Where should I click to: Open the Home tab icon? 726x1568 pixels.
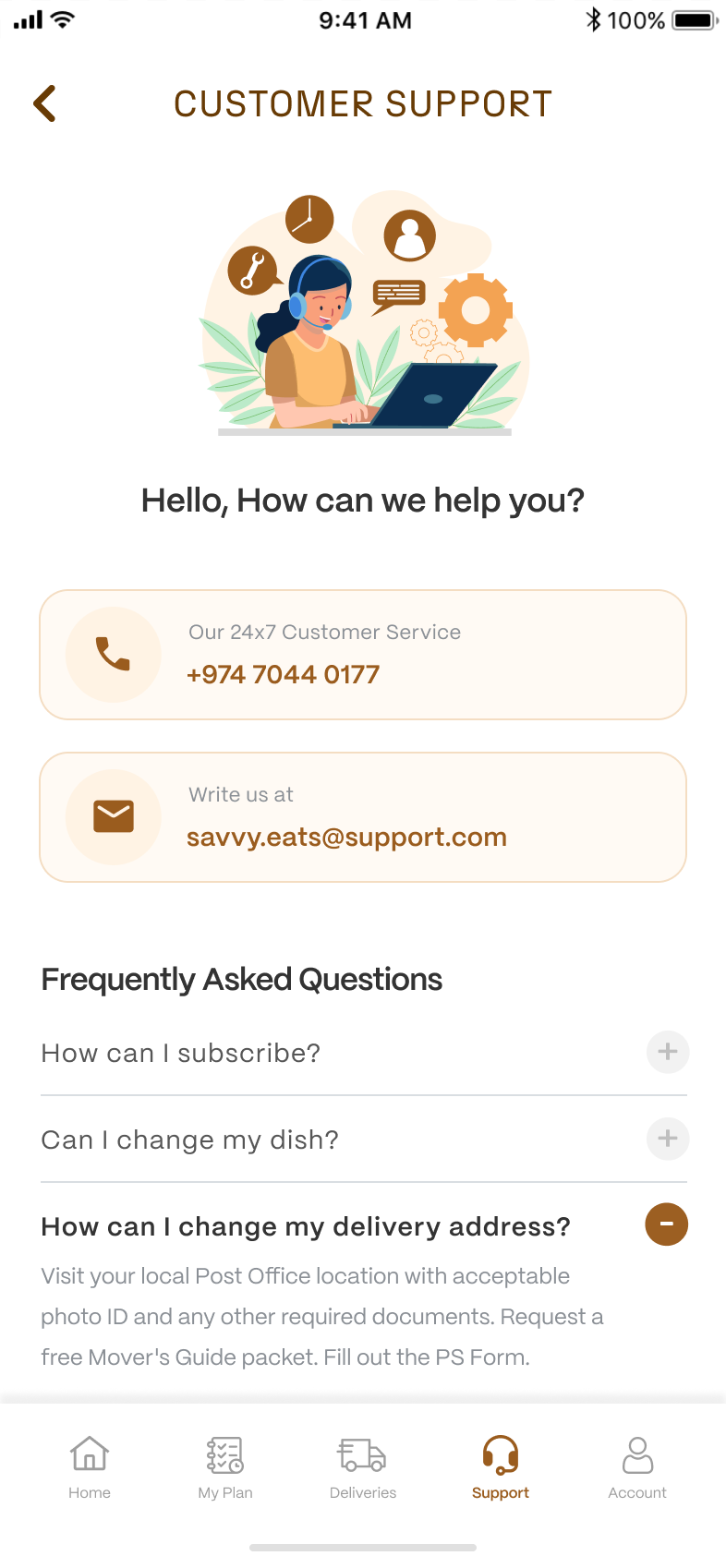coord(90,1453)
